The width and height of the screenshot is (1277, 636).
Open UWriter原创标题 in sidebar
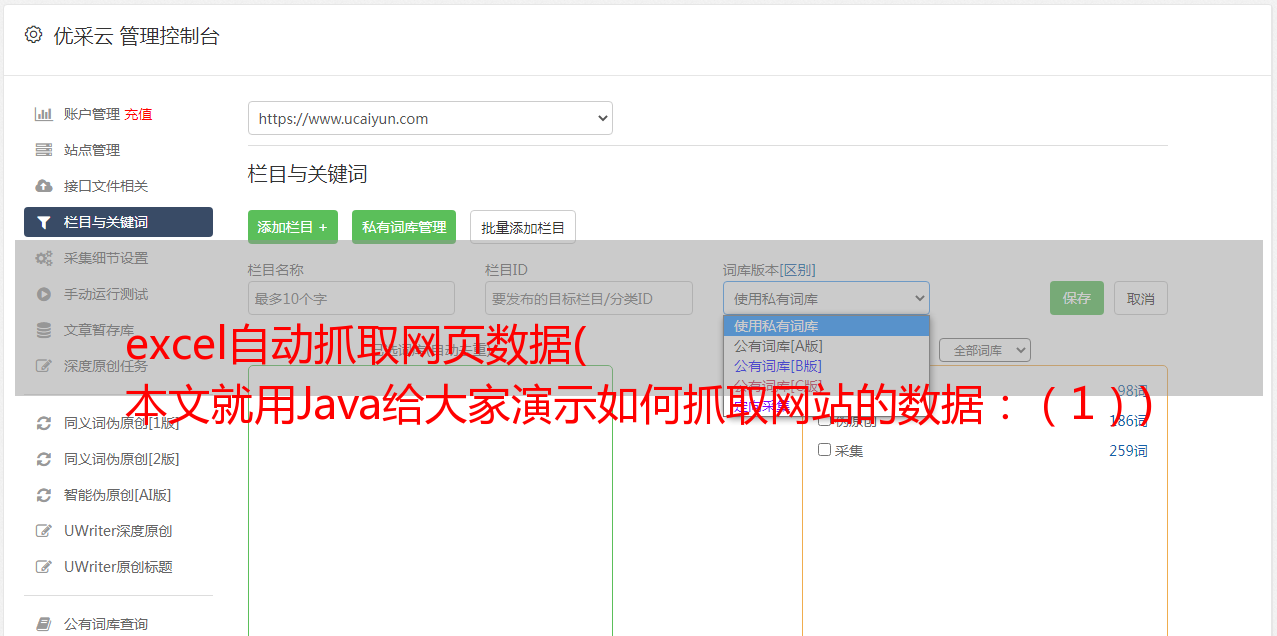118,567
